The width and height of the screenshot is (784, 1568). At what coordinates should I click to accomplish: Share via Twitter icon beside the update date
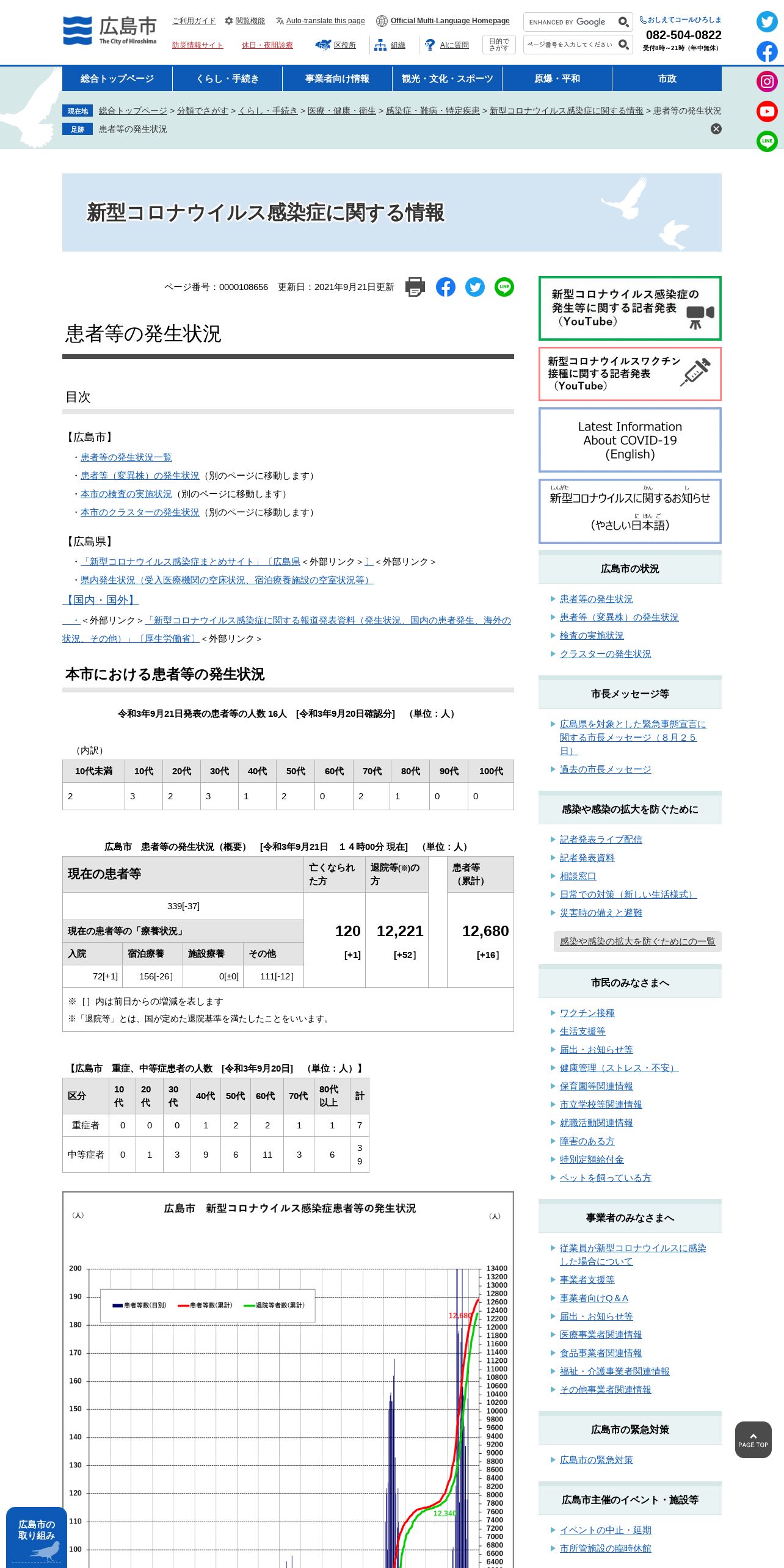coord(475,287)
